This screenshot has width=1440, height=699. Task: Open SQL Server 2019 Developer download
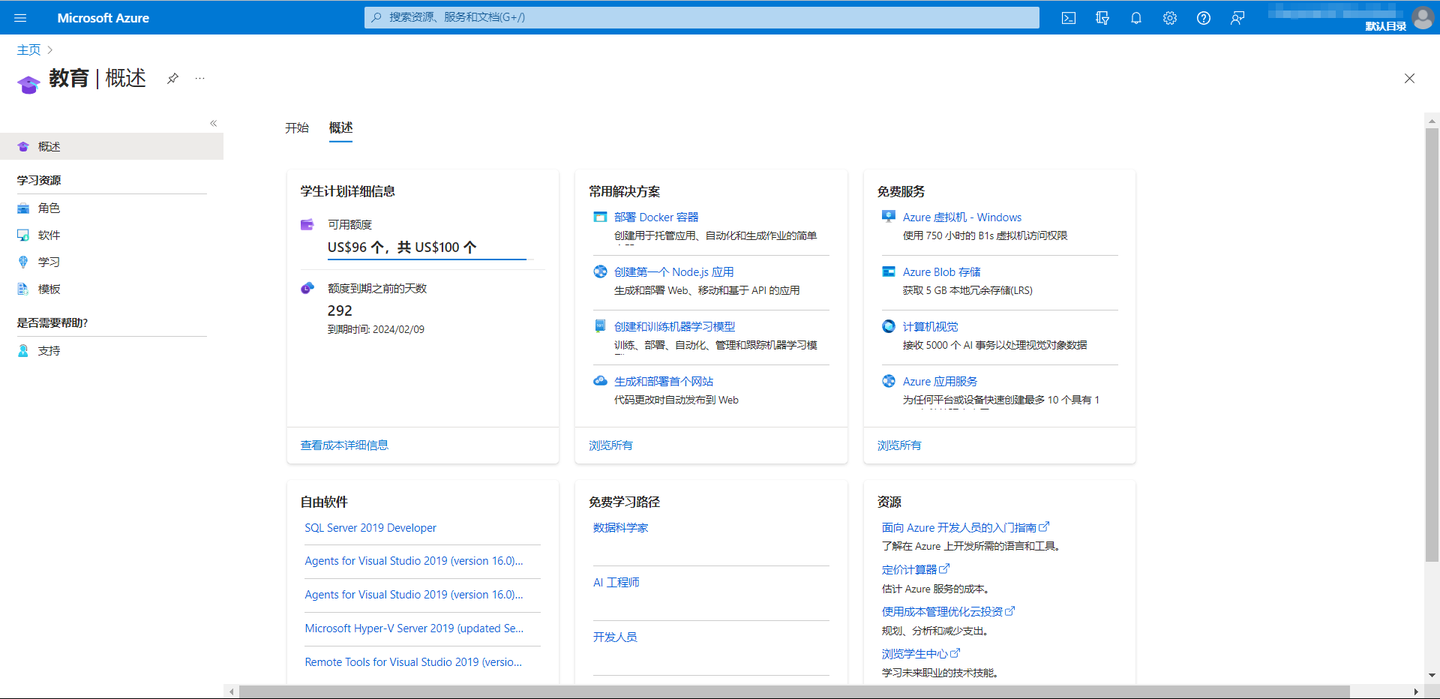point(370,528)
